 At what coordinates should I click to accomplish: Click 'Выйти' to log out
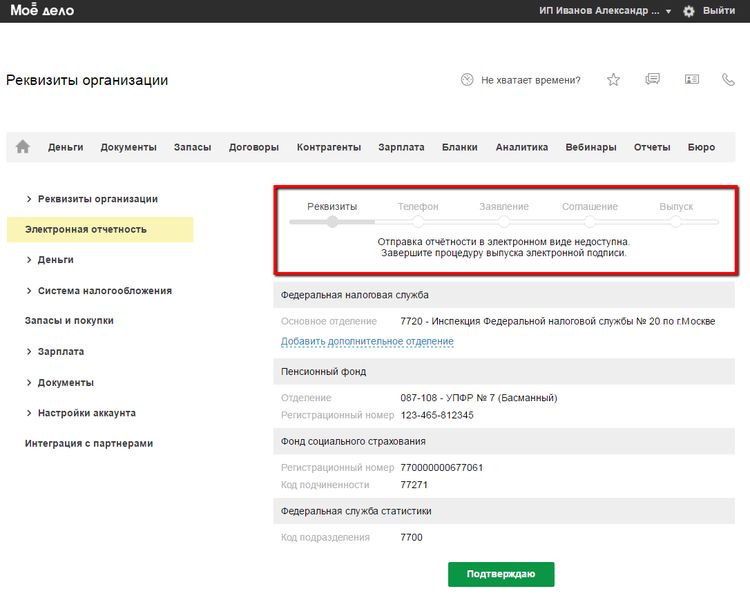click(x=718, y=11)
